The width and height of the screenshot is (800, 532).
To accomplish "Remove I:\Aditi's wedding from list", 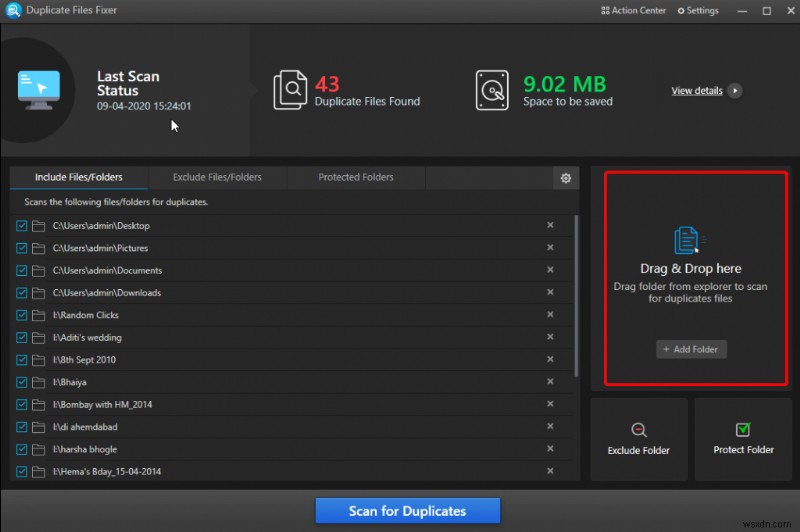I will click(x=550, y=337).
